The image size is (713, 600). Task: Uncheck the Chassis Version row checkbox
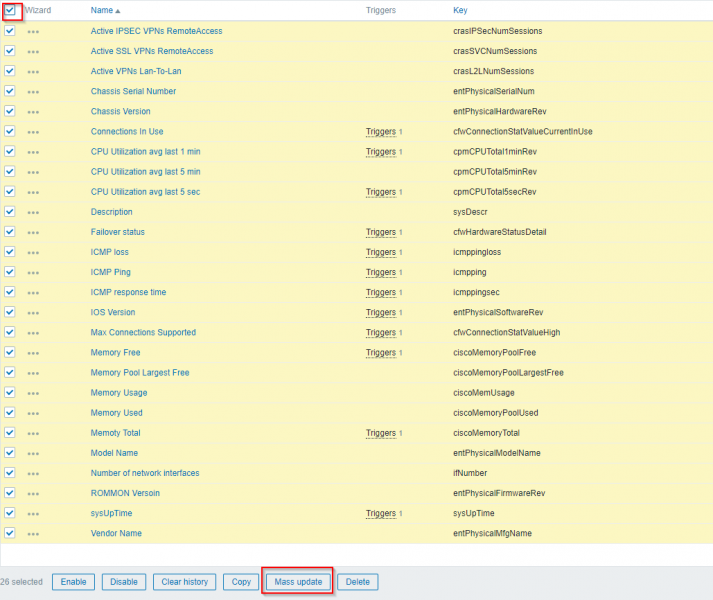click(10, 111)
